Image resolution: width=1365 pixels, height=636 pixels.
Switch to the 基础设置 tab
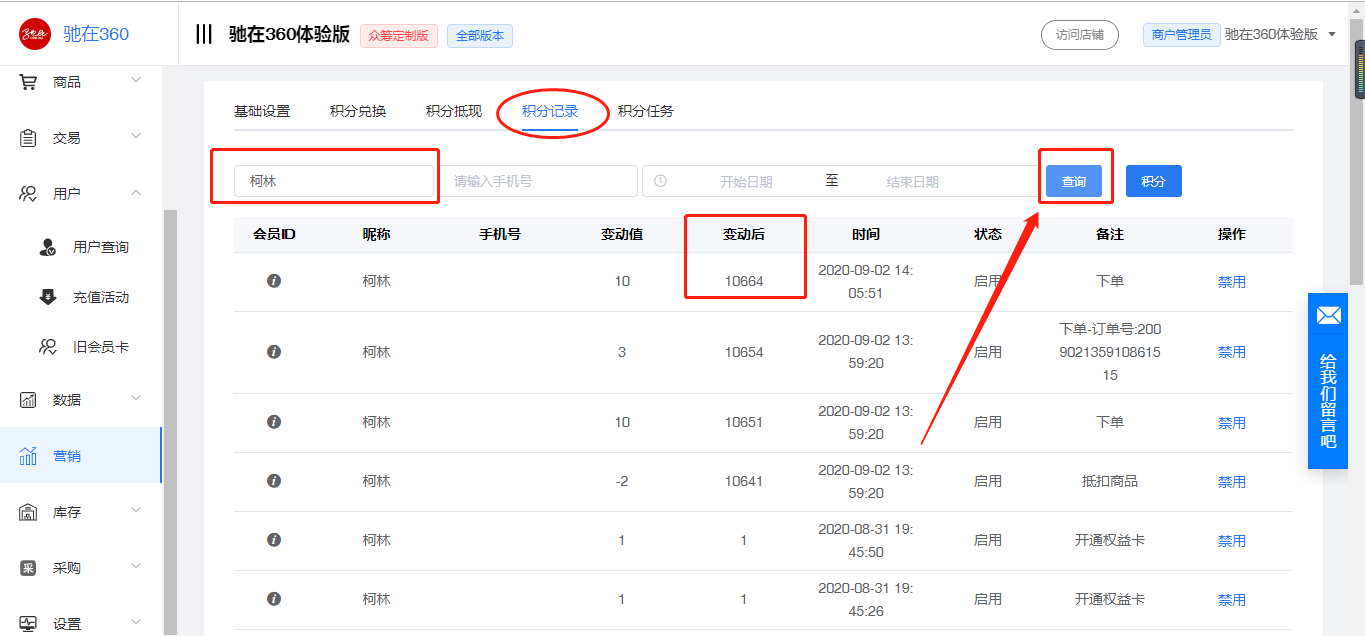pyautogui.click(x=262, y=111)
